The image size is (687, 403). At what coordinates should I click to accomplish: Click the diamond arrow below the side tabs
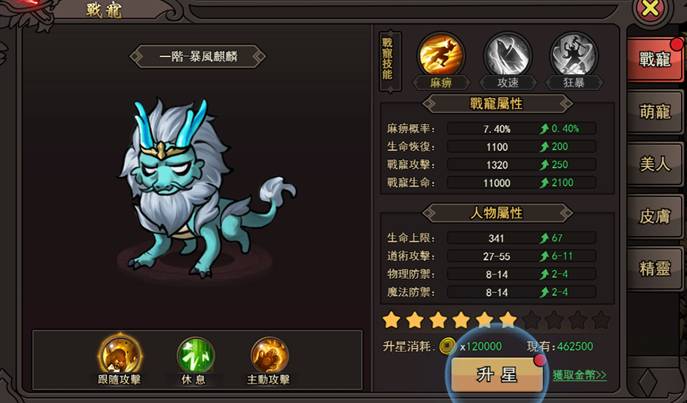[x=648, y=382]
